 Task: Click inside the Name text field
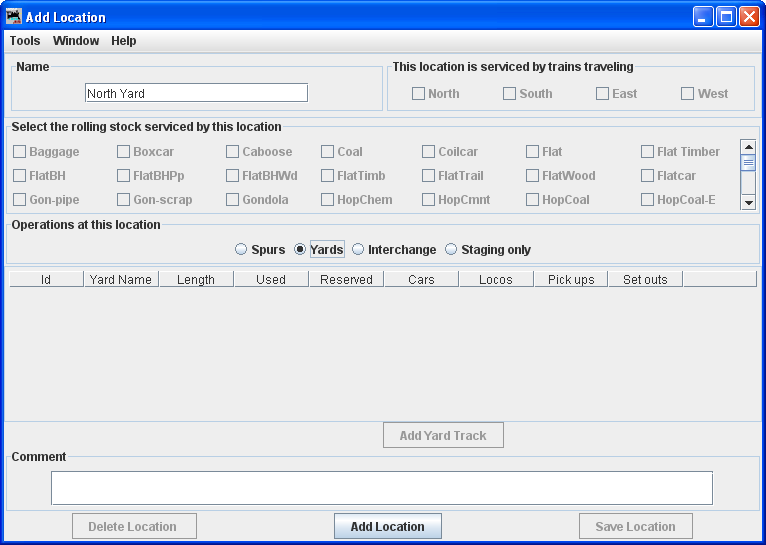[x=196, y=93]
